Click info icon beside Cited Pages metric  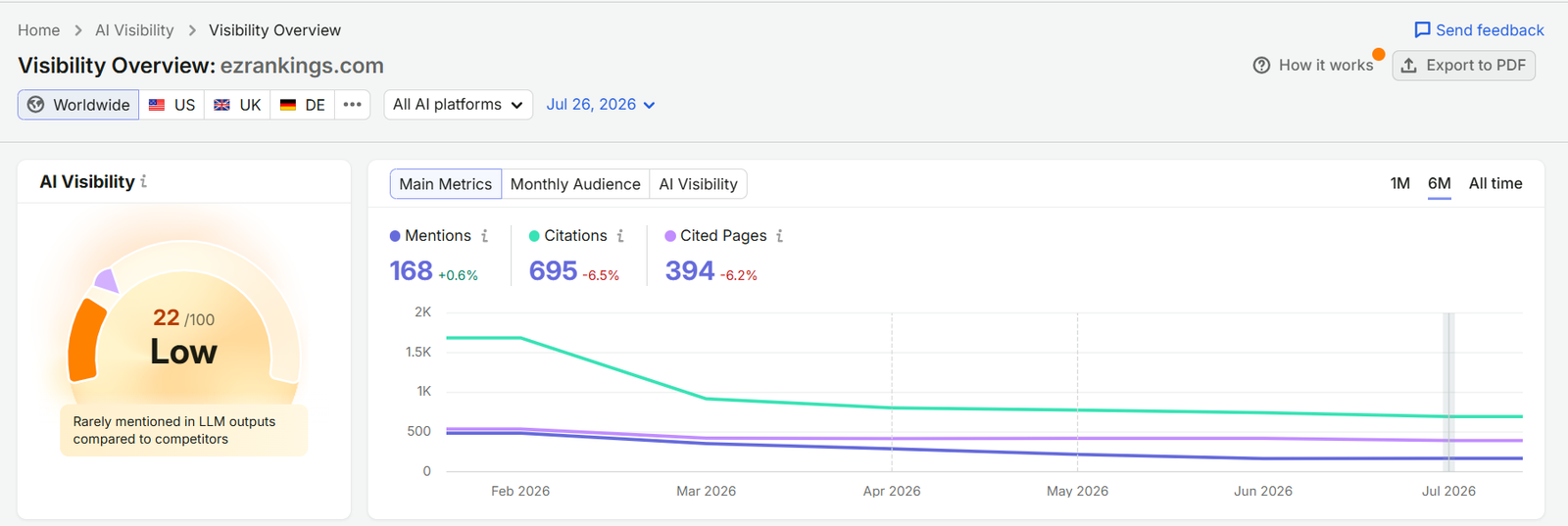[780, 236]
